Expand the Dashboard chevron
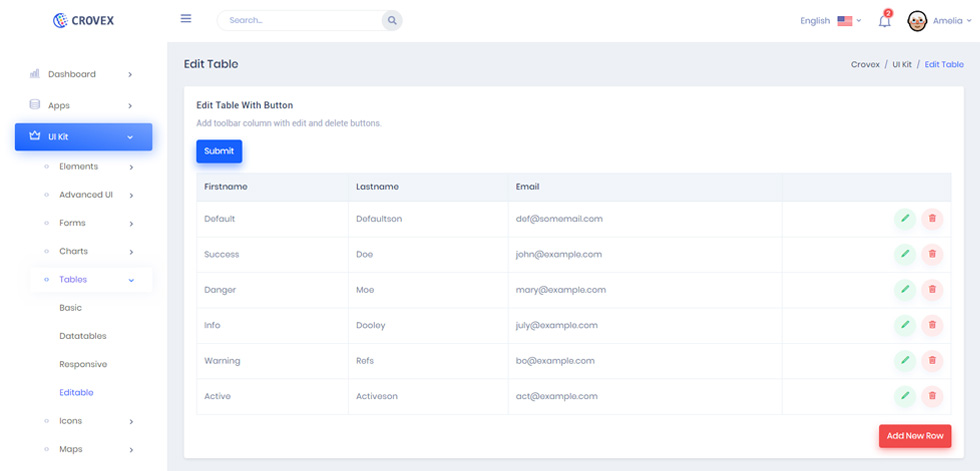This screenshot has width=980, height=471. point(130,74)
